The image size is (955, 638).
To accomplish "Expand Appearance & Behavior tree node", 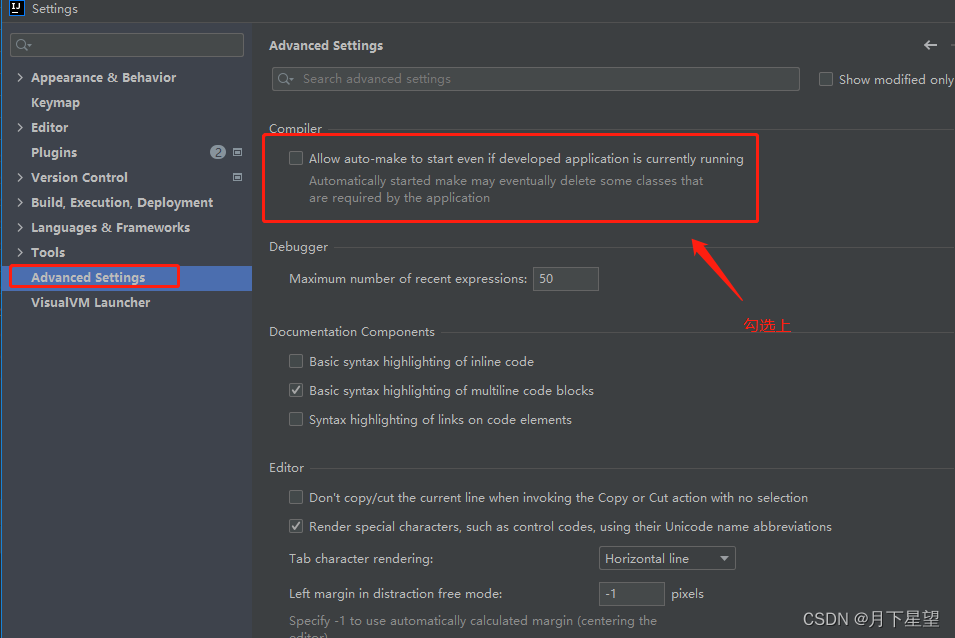I will 20,77.
